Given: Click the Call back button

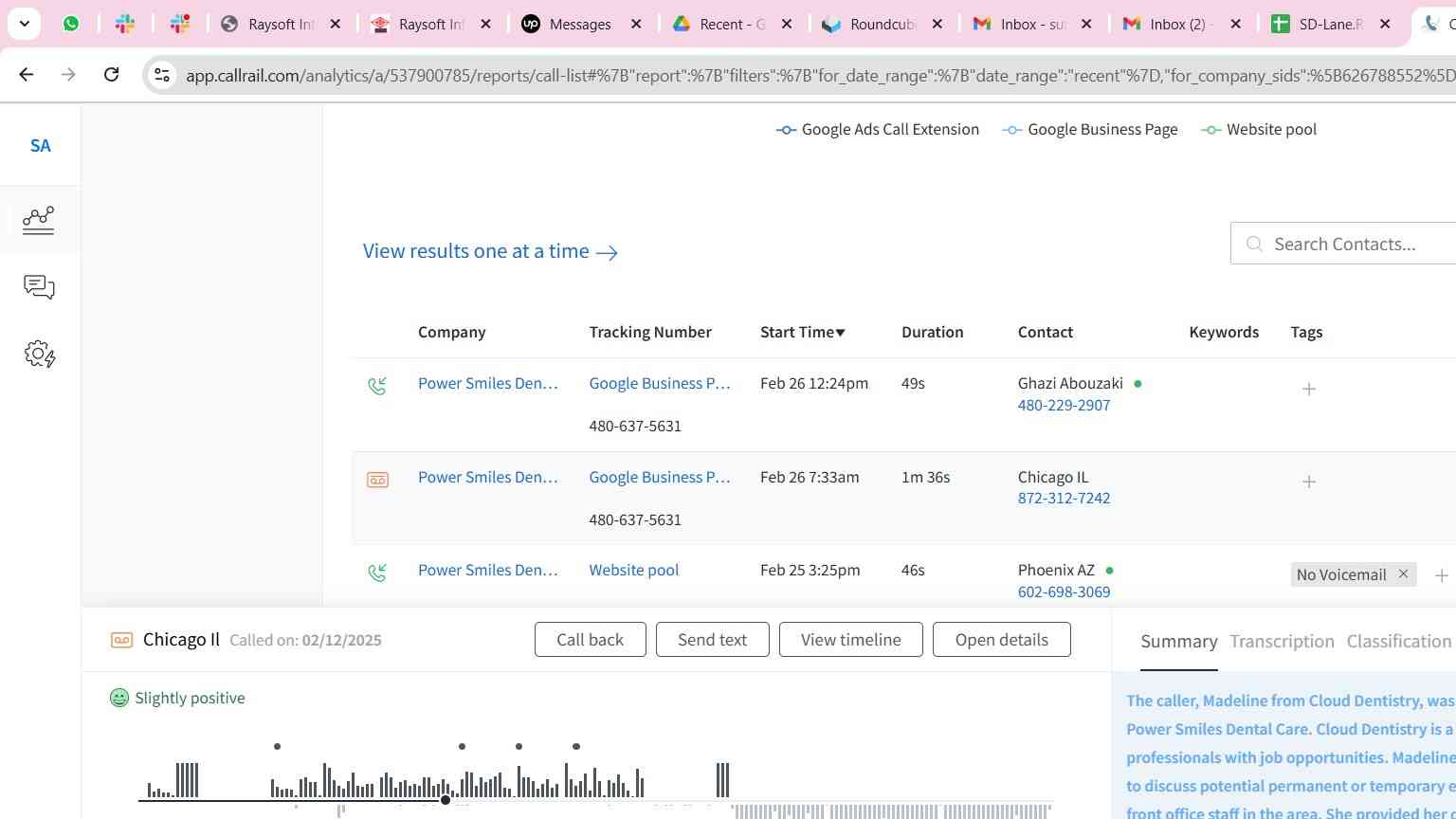Looking at the screenshot, I should [x=591, y=640].
